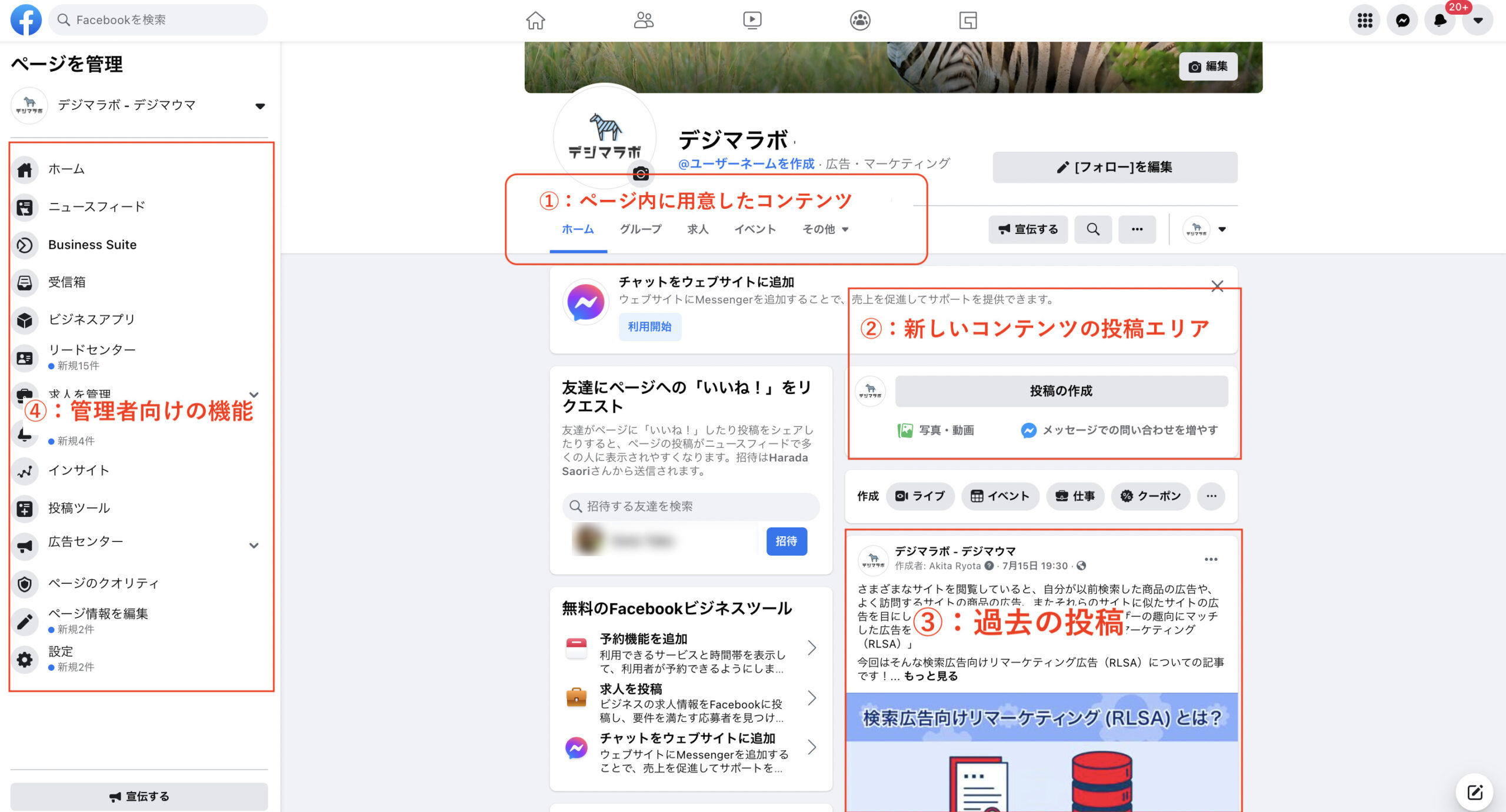The height and width of the screenshot is (812, 1506).
Task: Click the もっと見る link in the post
Action: [x=931, y=676]
